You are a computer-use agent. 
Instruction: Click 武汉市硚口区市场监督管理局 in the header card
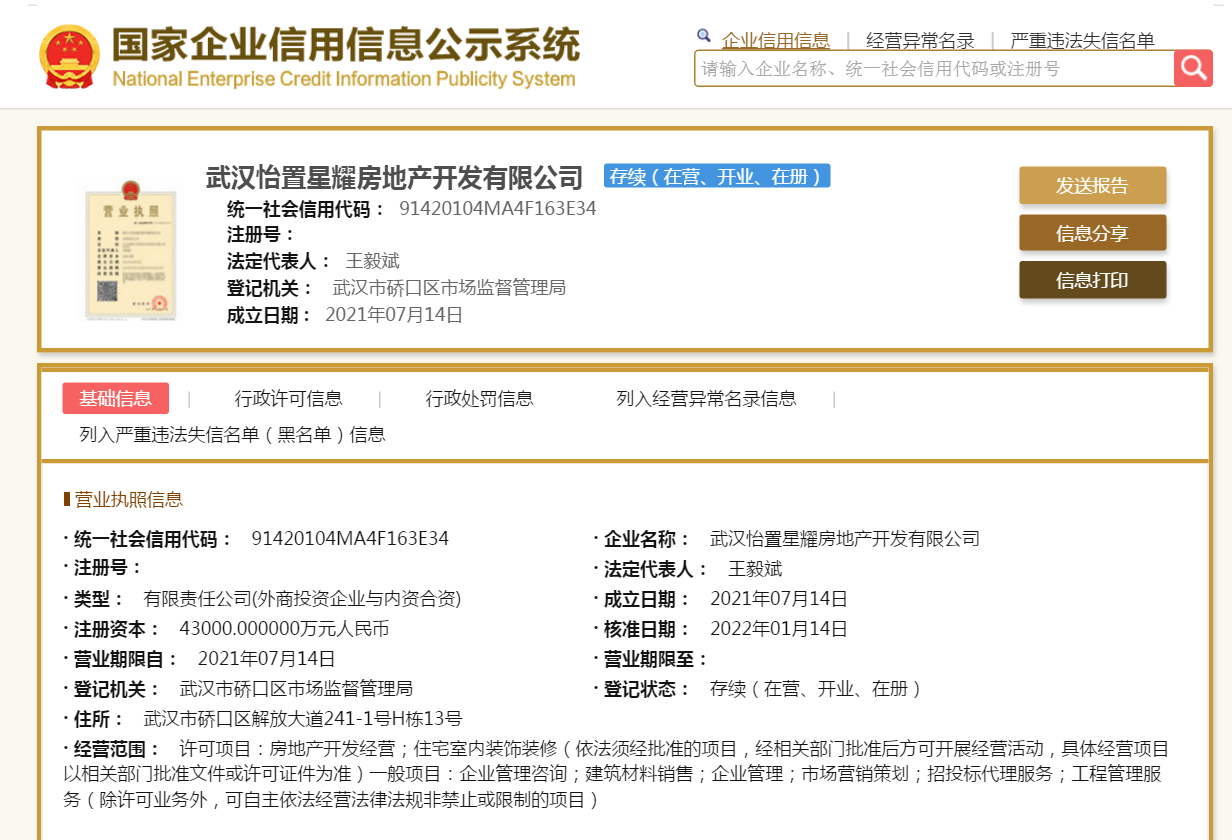[449, 288]
